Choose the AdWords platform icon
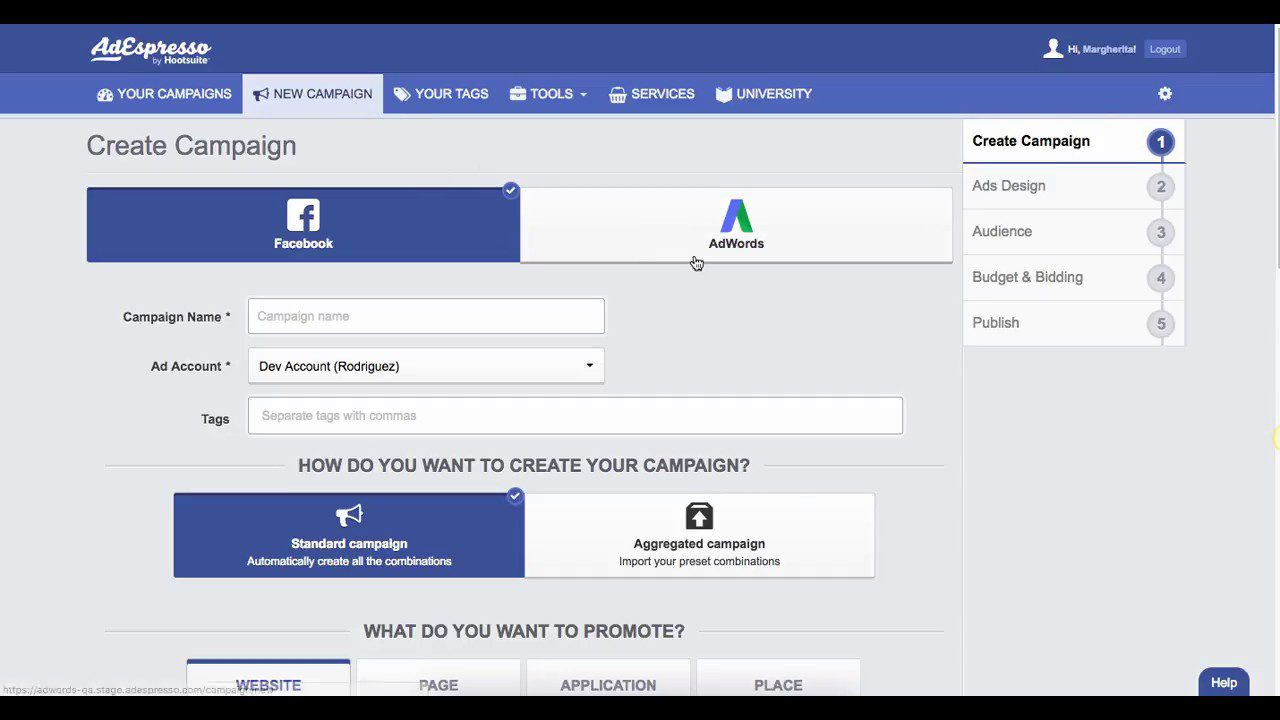The image size is (1280, 720). [x=736, y=215]
